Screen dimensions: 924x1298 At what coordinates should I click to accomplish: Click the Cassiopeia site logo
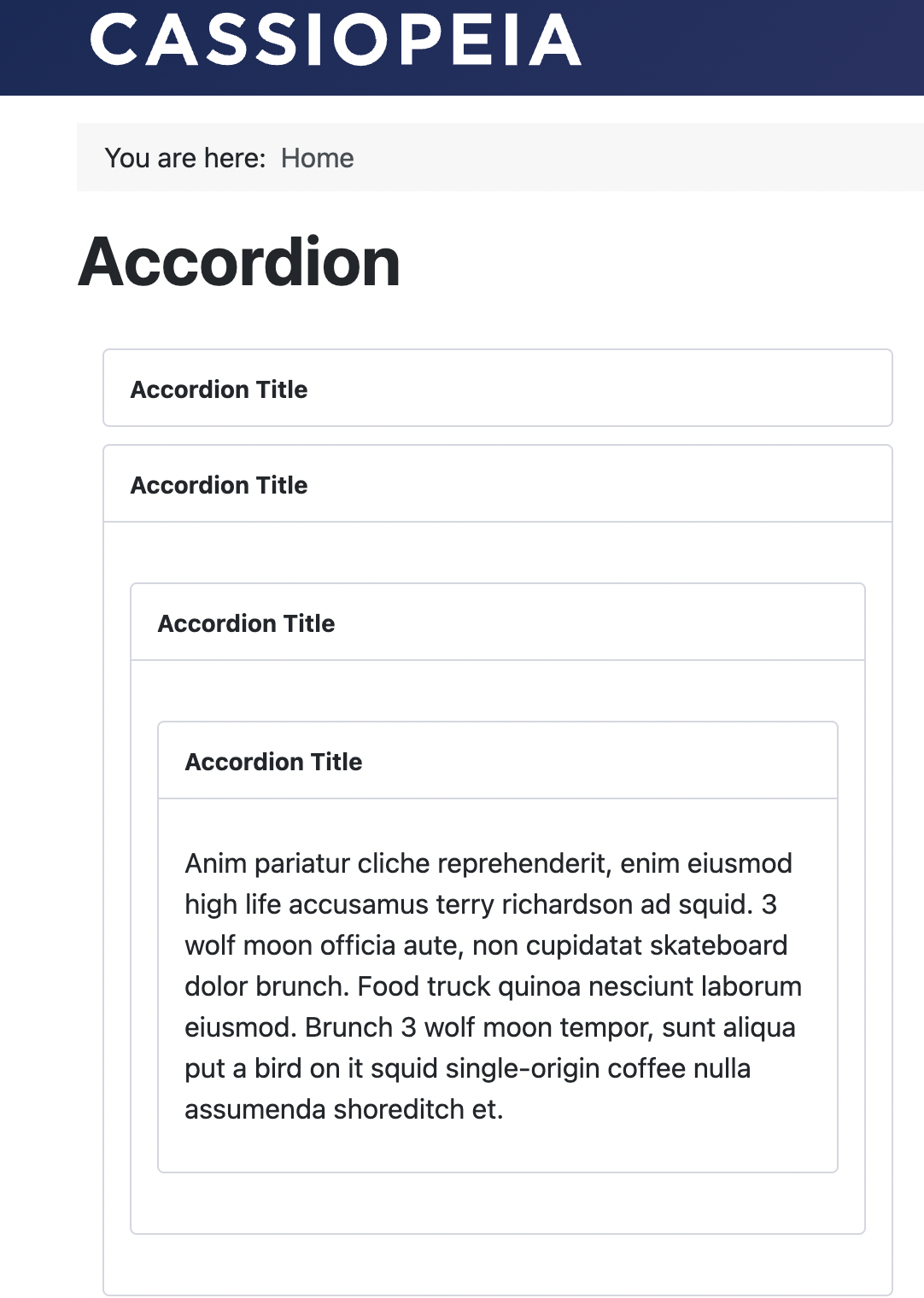point(335,40)
